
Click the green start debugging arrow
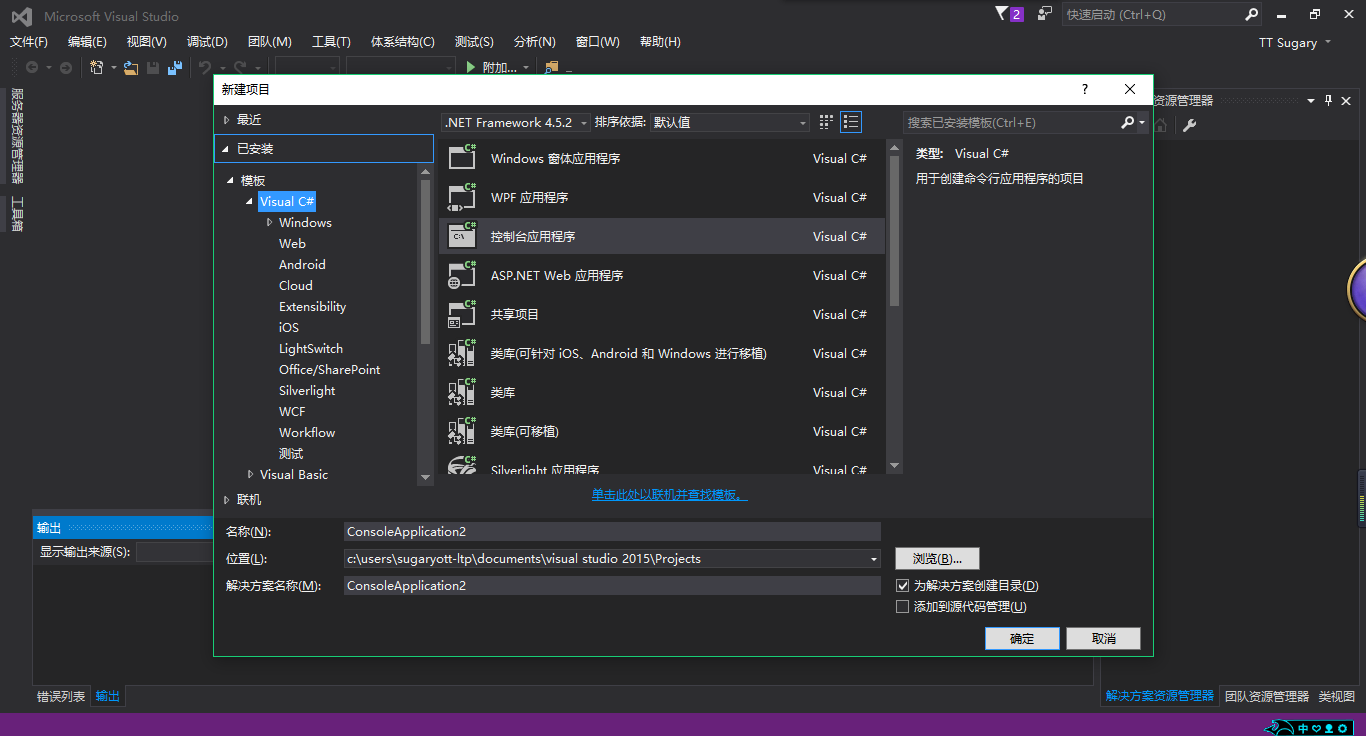coord(471,67)
